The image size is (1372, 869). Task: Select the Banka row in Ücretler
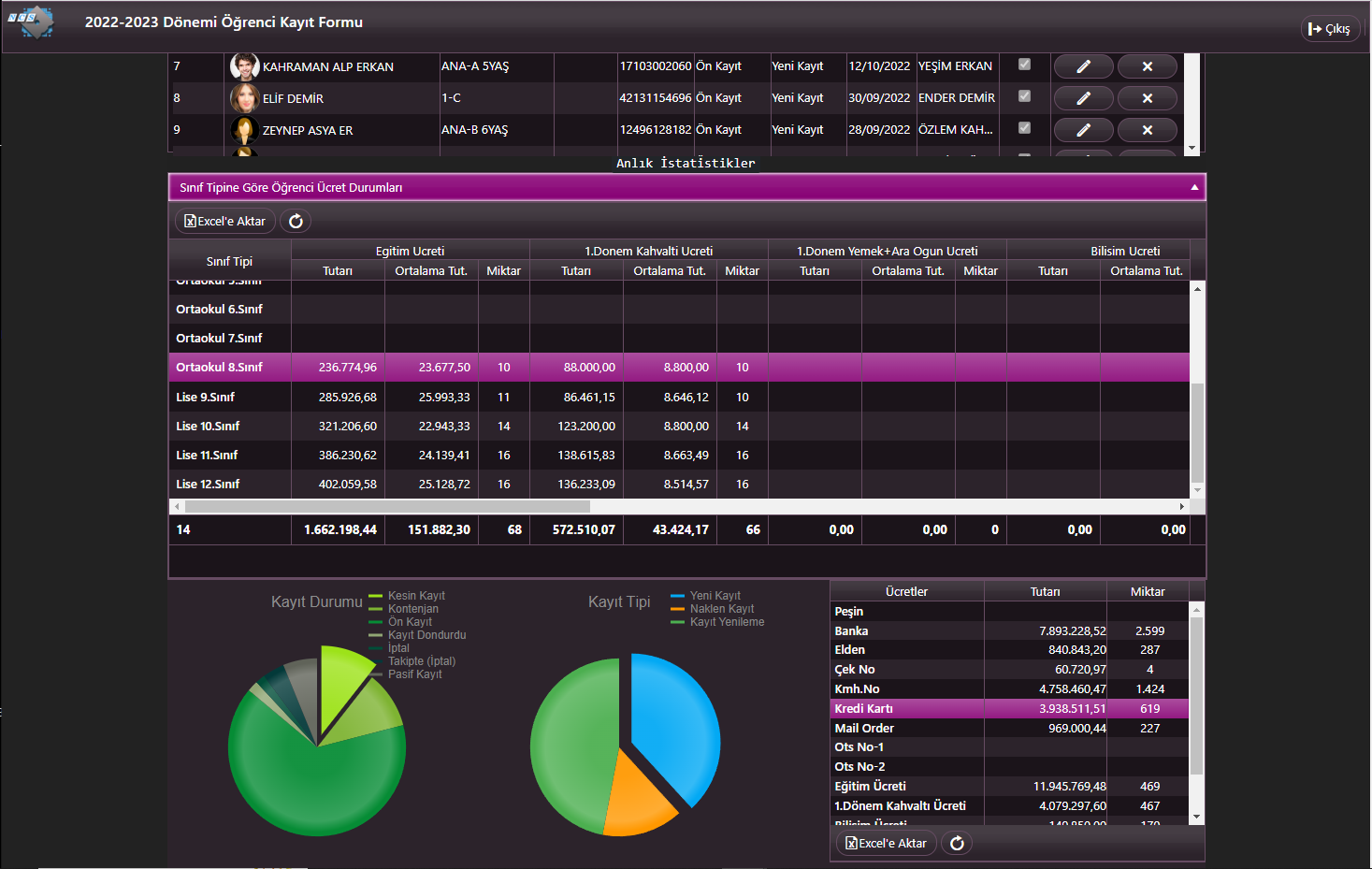point(1009,630)
